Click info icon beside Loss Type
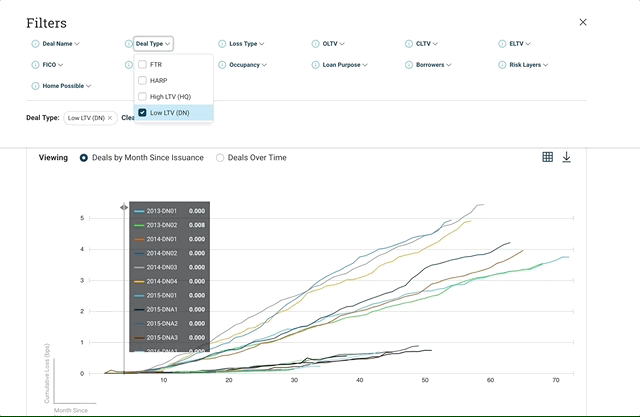The width and height of the screenshot is (640, 417). coord(222,44)
